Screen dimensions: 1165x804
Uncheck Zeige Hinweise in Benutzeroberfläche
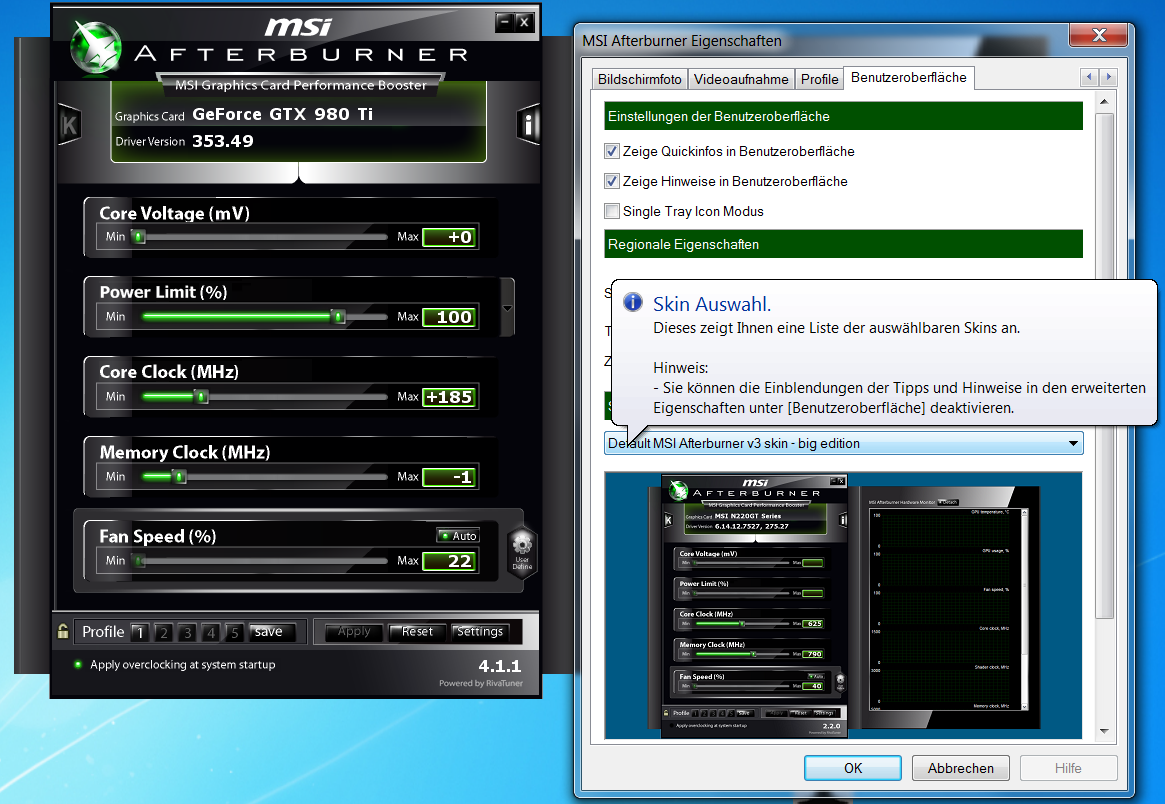pos(612,181)
